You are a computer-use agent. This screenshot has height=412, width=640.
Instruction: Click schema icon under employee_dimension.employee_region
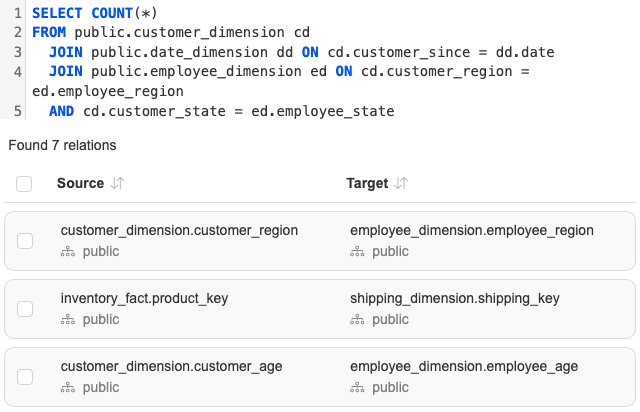[x=357, y=252]
